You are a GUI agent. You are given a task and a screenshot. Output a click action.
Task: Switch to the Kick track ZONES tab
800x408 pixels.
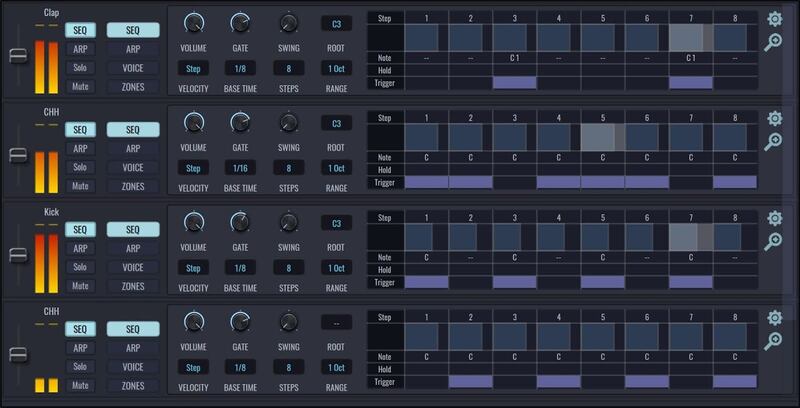click(133, 287)
